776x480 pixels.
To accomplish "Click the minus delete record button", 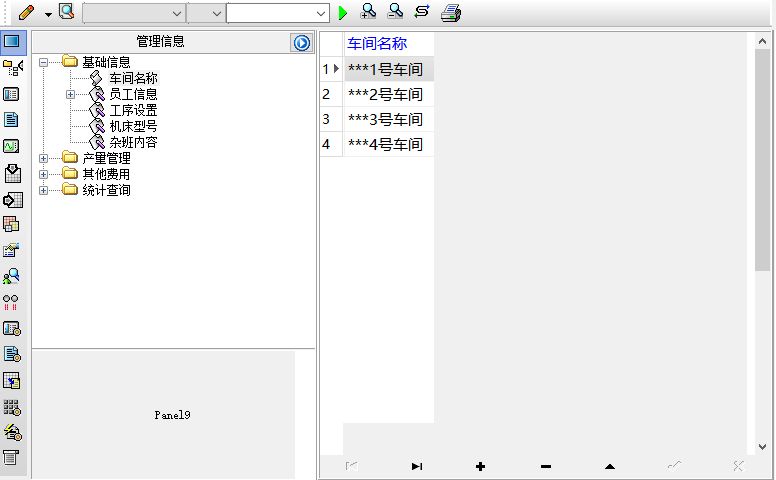I will [545, 466].
